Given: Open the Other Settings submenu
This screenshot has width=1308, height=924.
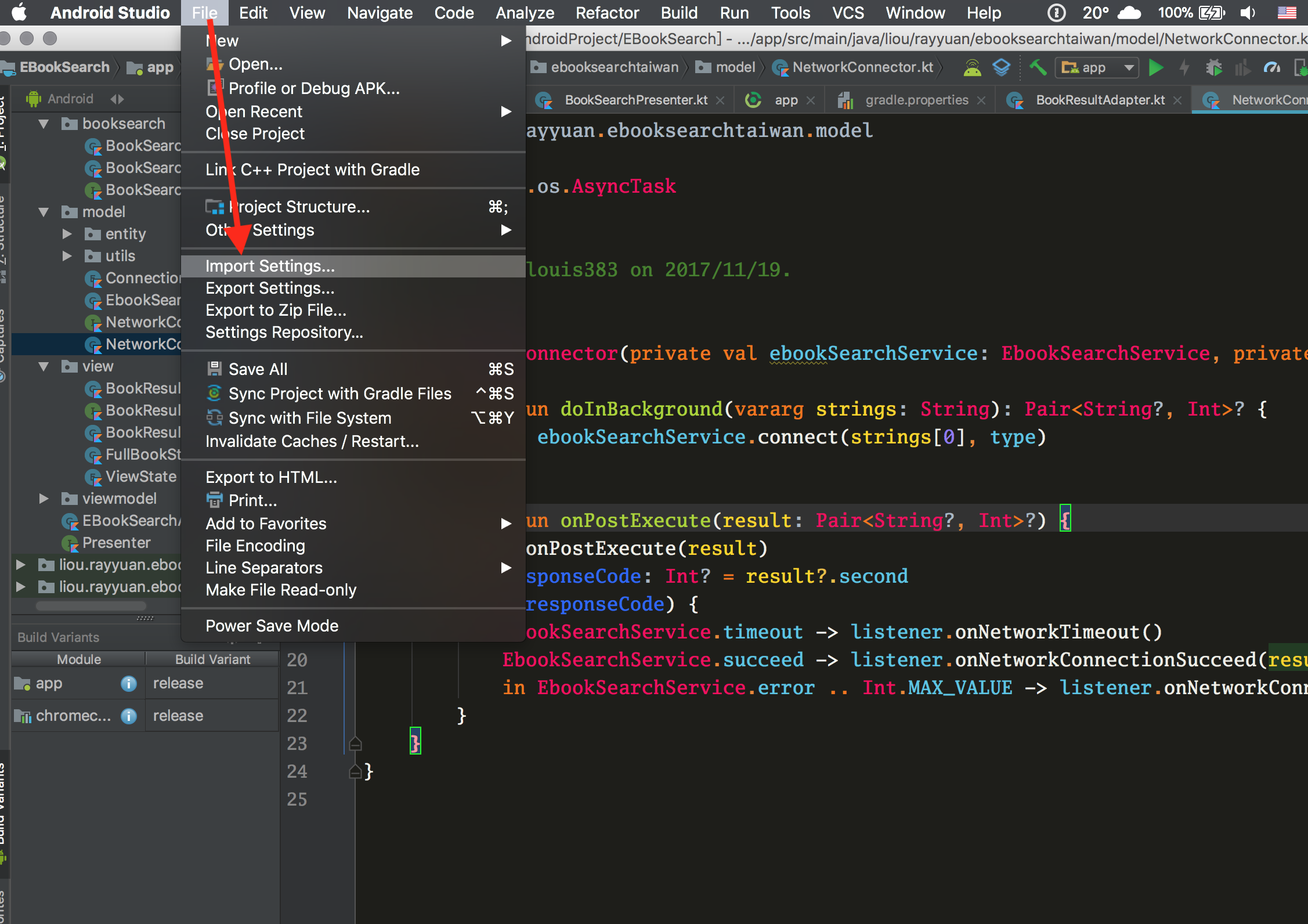Looking at the screenshot, I should click(x=353, y=230).
